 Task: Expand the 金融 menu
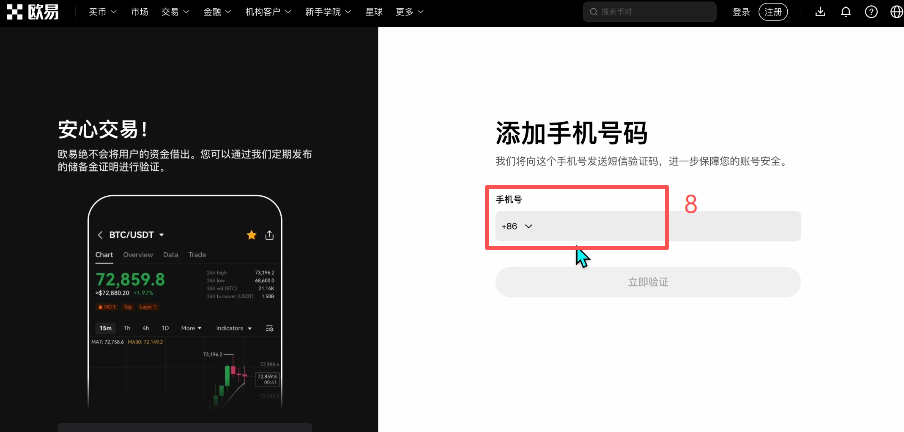[217, 12]
